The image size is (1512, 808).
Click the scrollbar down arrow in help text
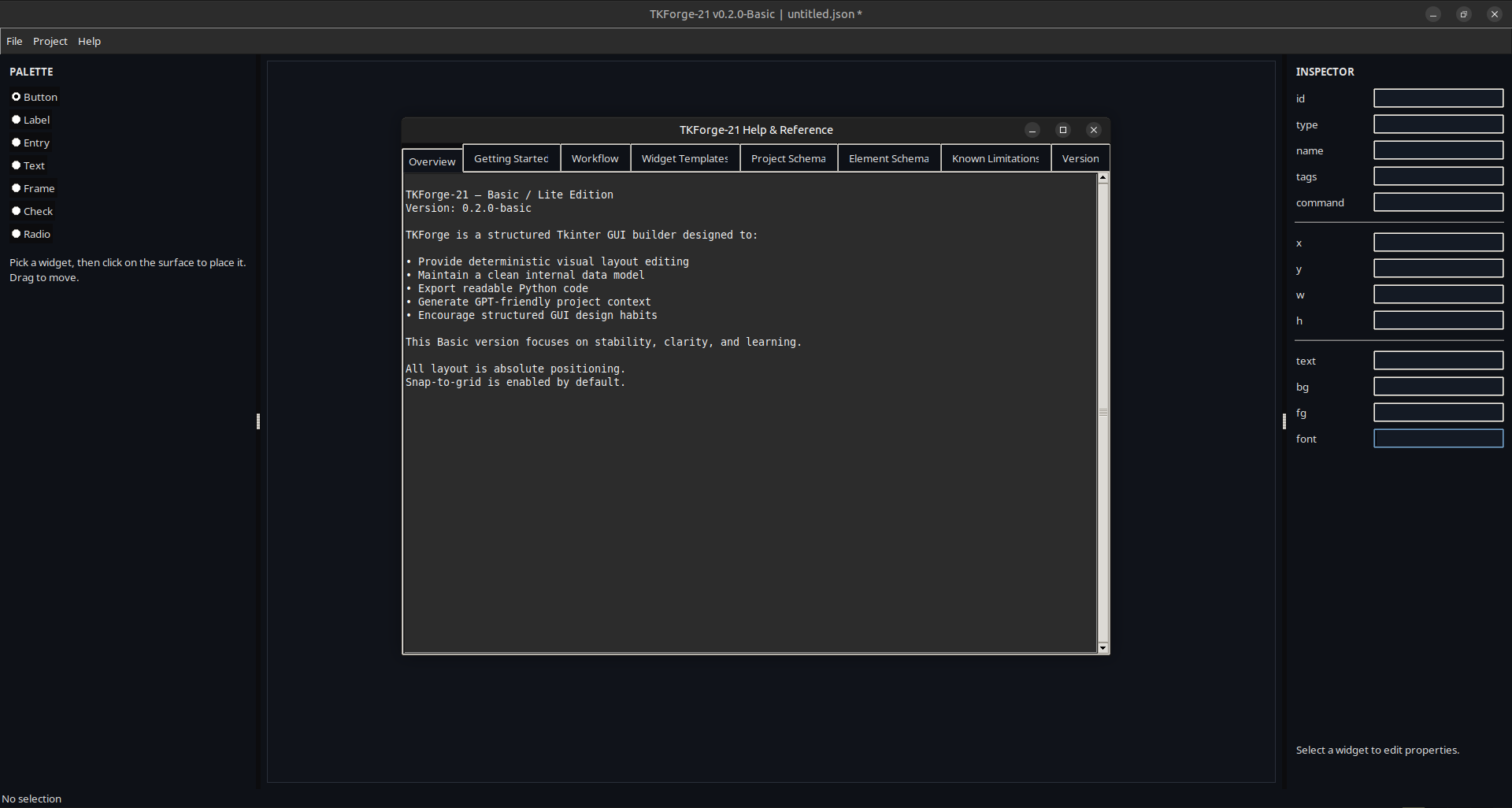tap(1102, 647)
